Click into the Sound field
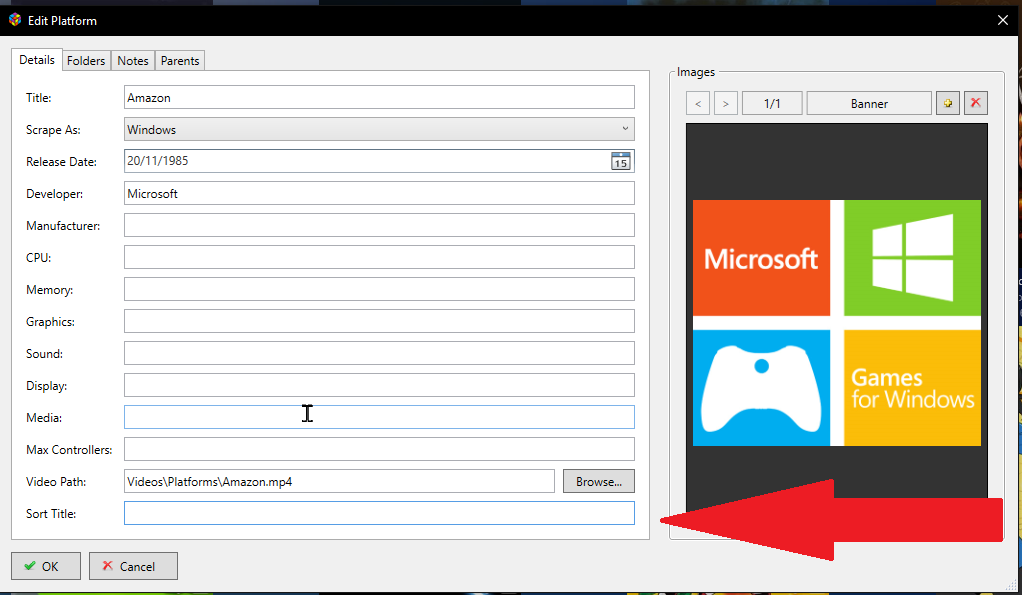This screenshot has width=1022, height=595. 379,353
